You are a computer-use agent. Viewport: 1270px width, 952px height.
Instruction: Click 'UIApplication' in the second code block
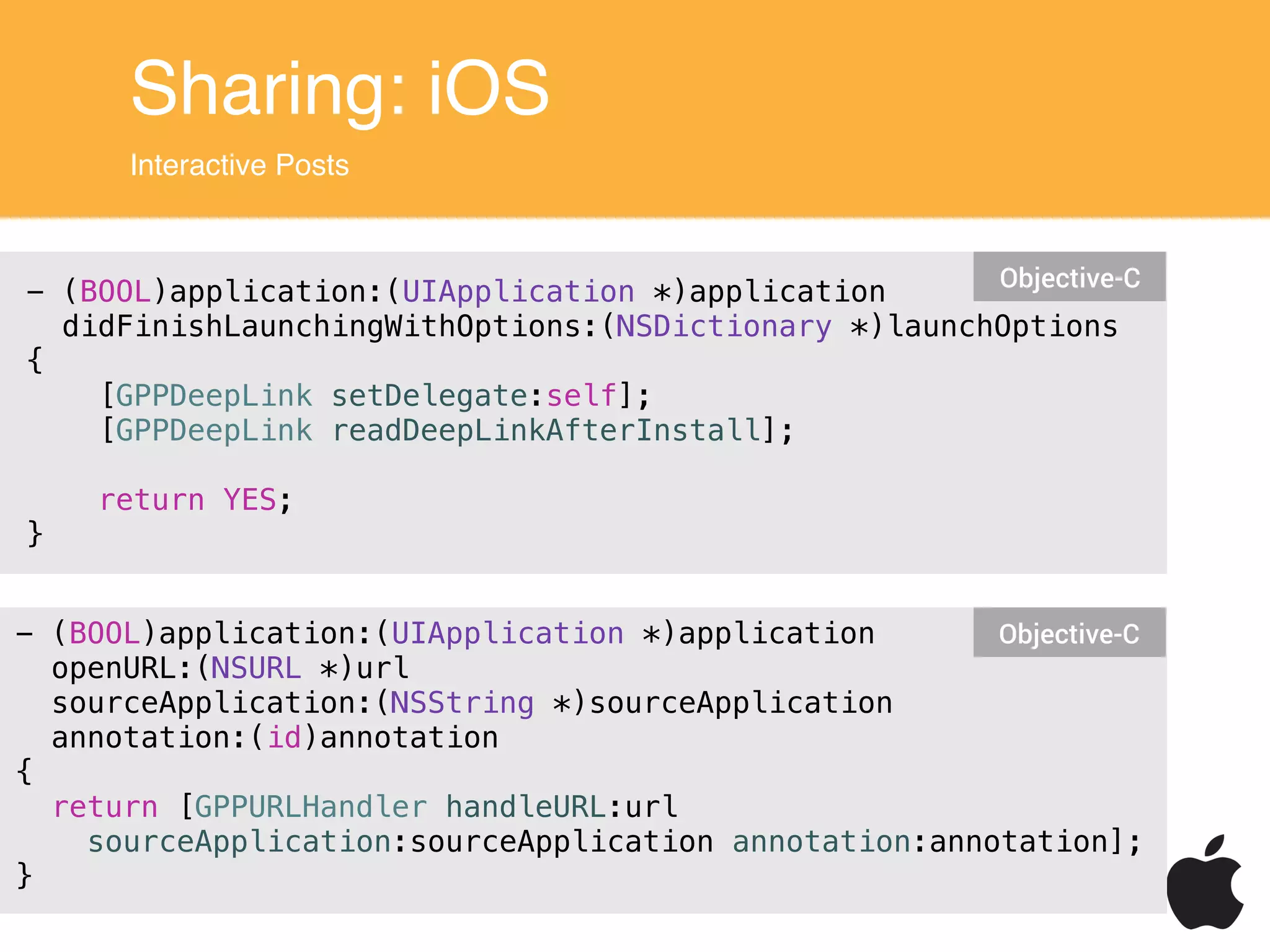(507, 633)
